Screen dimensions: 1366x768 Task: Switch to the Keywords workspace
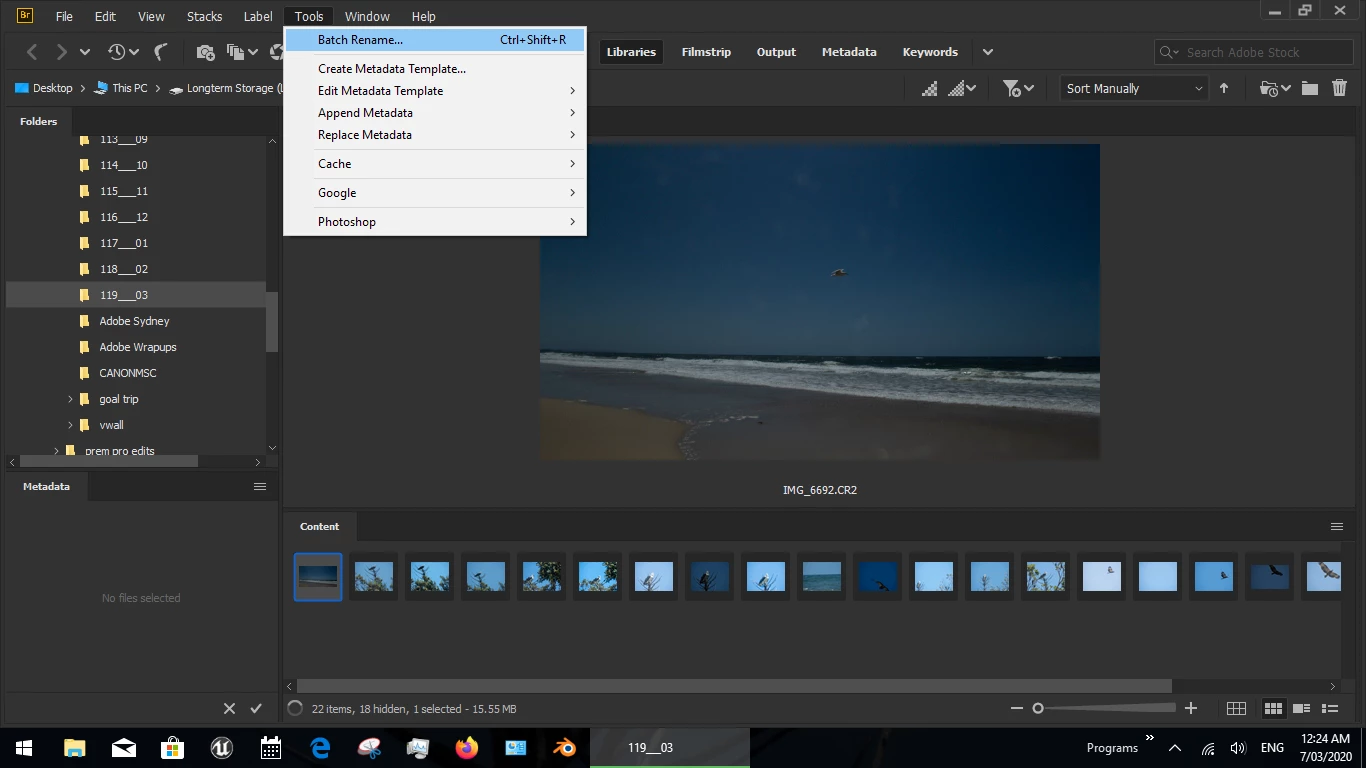(x=930, y=52)
